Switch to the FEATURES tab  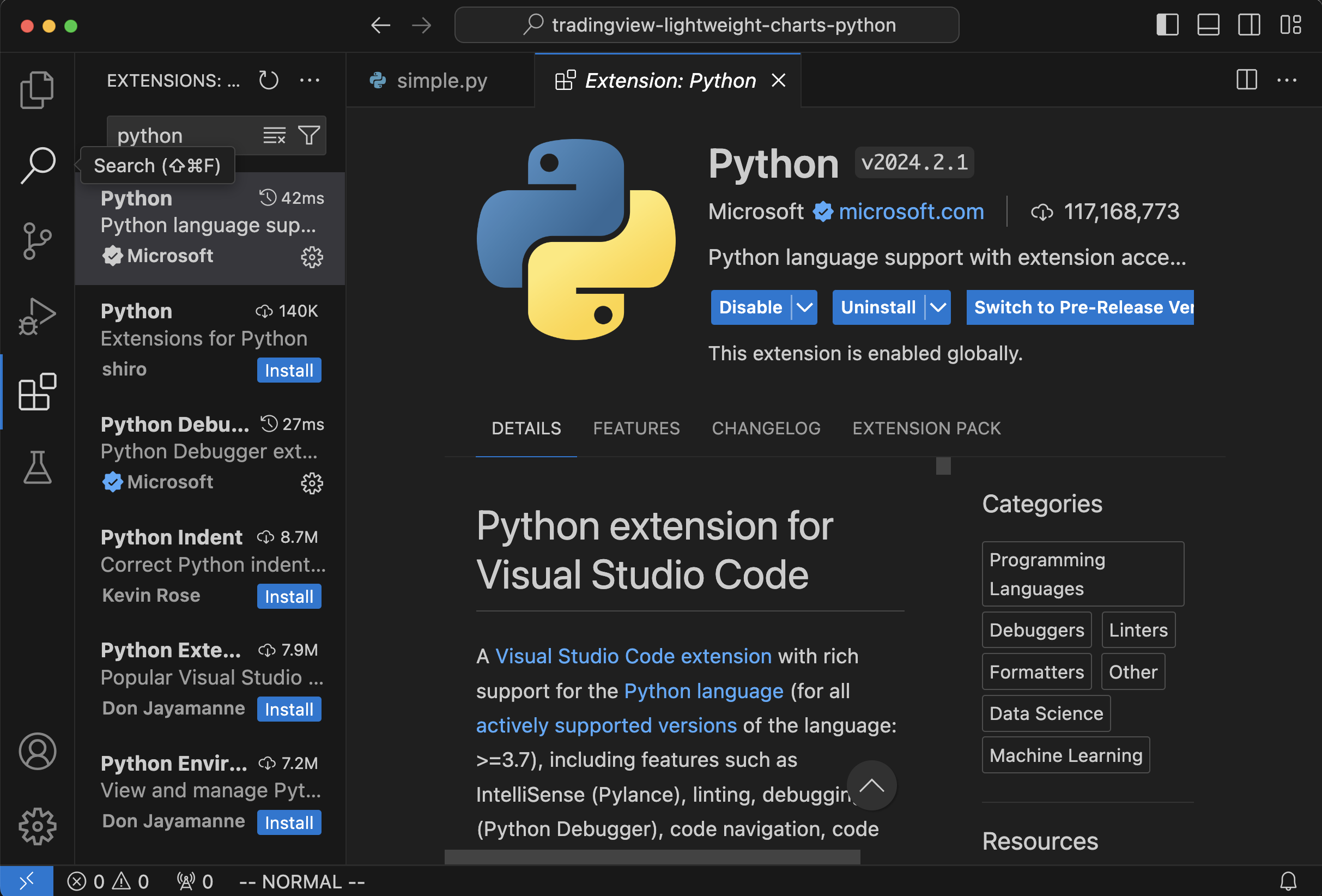tap(636, 428)
